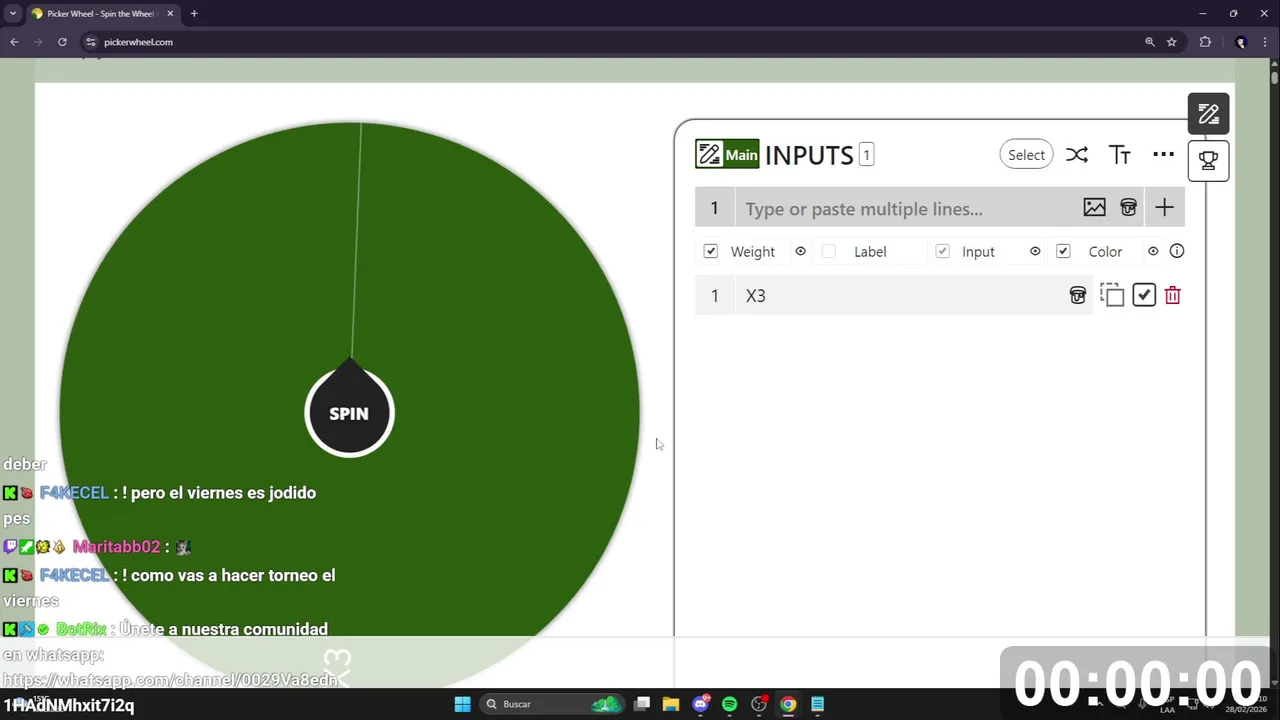Open the page zoom control in address bar

coord(1150,42)
